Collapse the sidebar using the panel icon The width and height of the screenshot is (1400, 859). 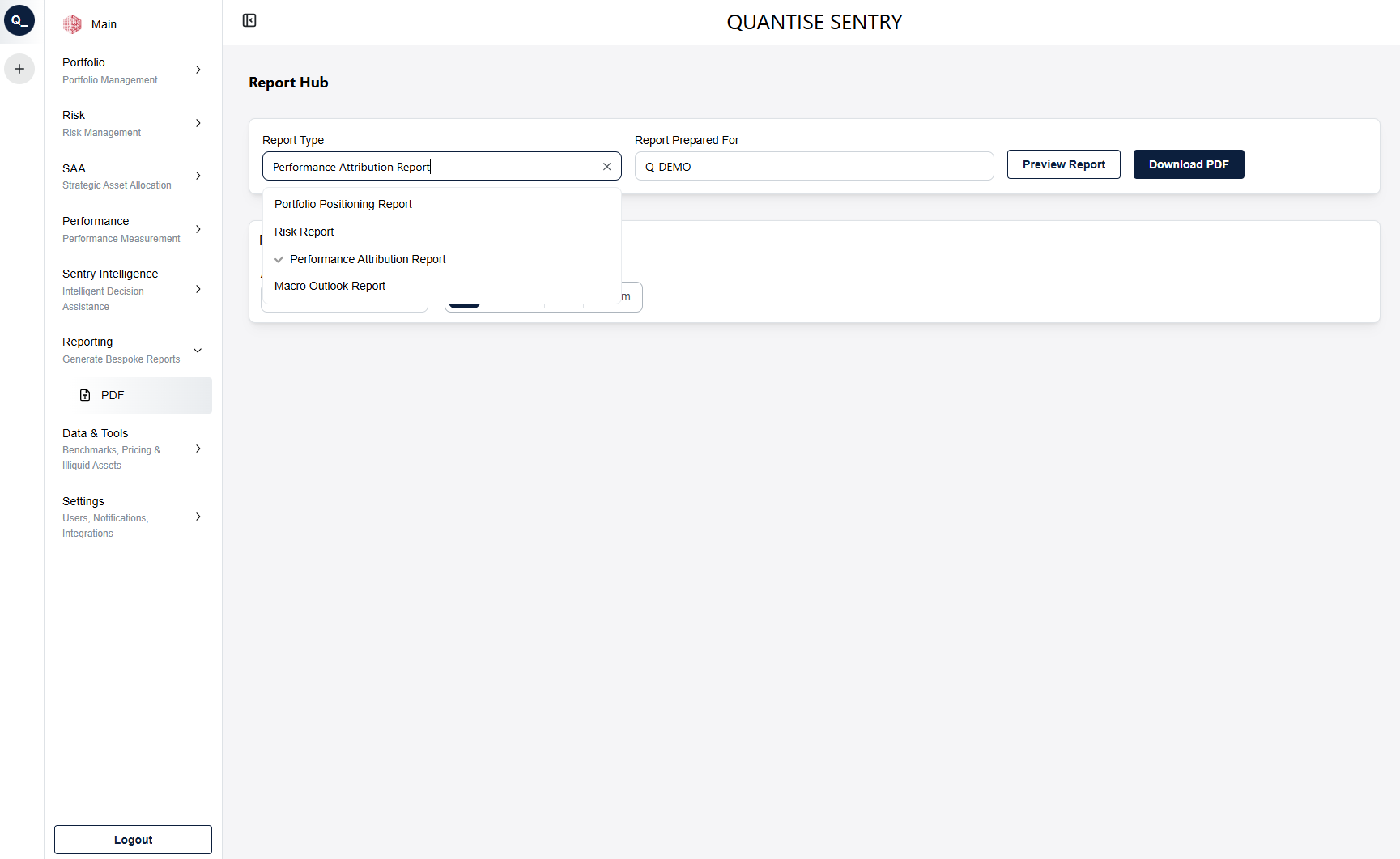pos(249,20)
